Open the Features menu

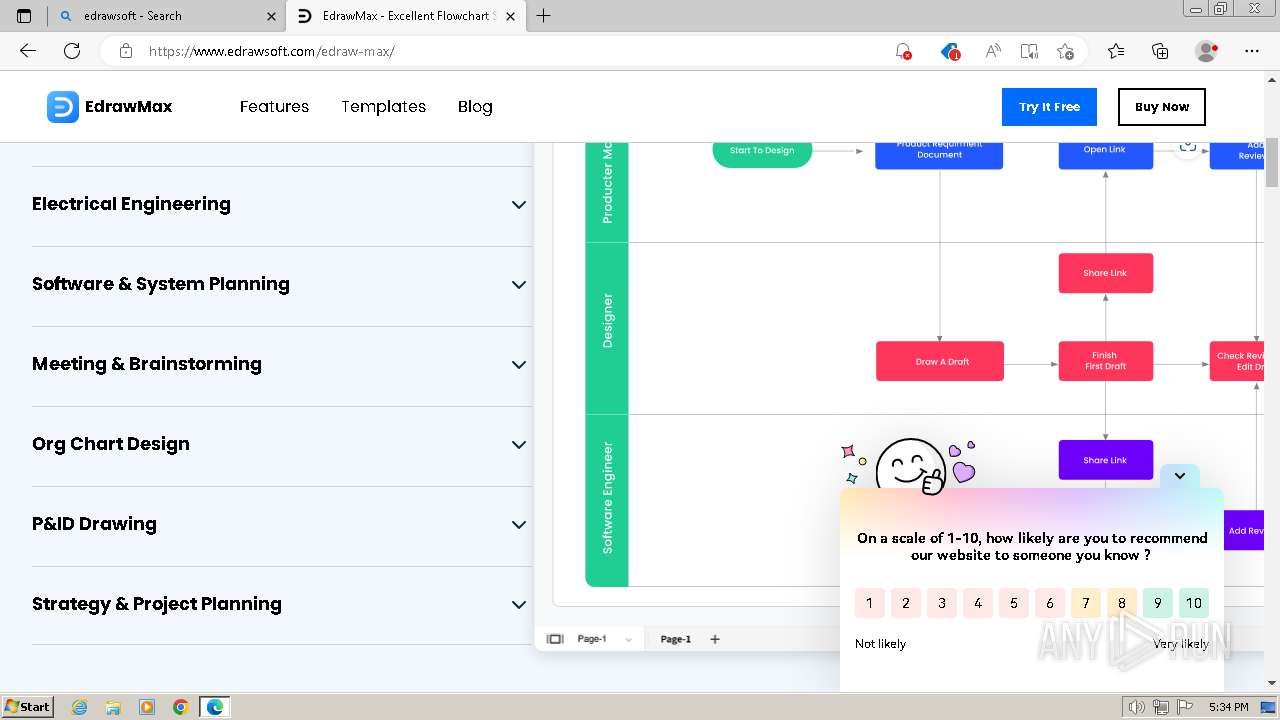274,107
